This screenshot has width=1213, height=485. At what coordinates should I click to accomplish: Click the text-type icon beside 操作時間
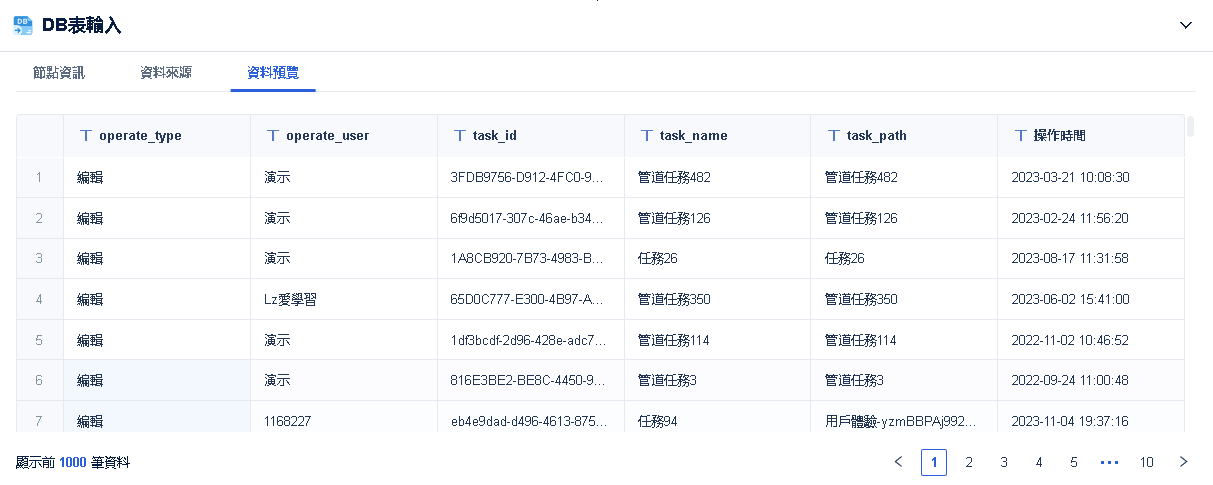[1020, 135]
